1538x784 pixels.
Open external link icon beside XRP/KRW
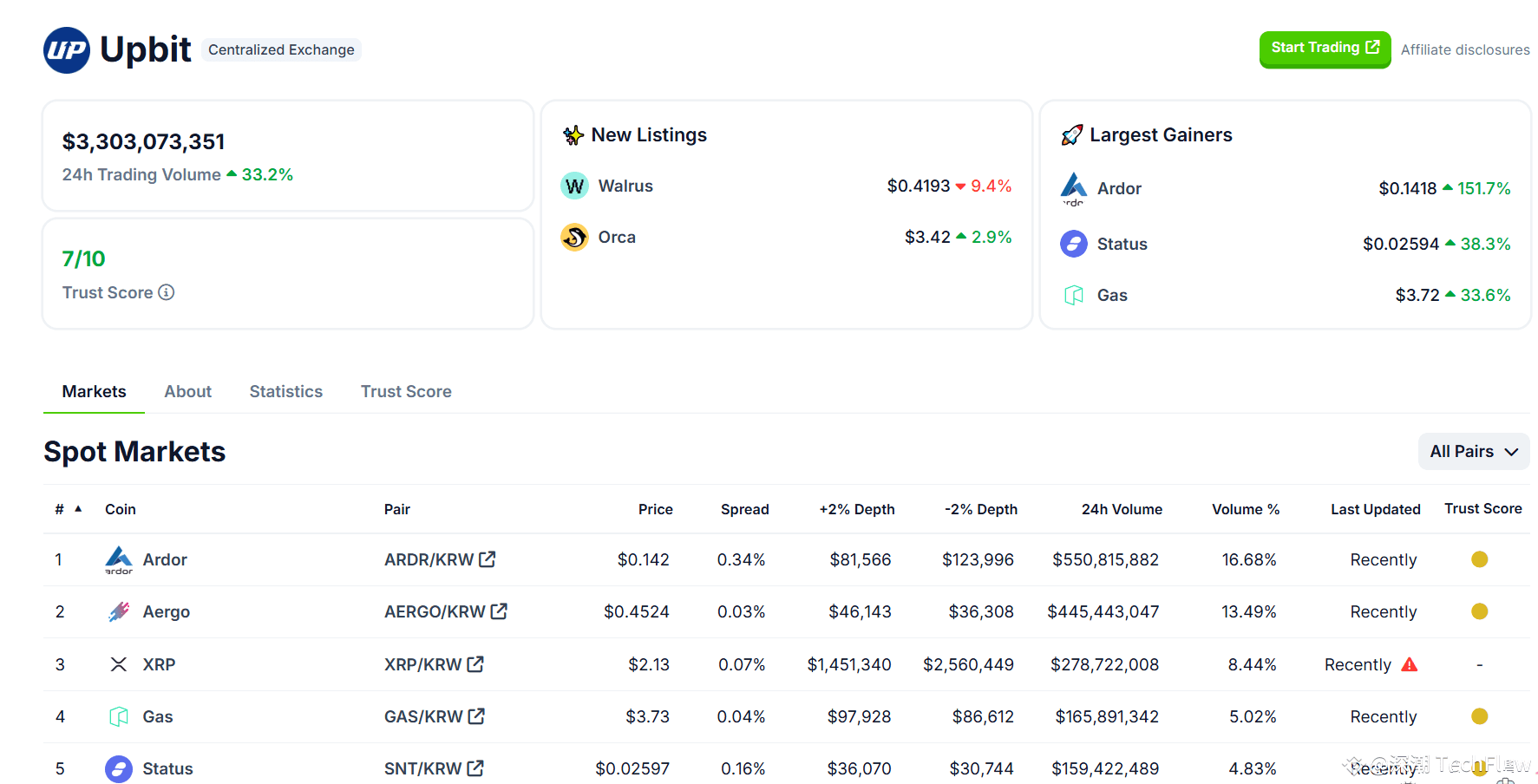(475, 664)
